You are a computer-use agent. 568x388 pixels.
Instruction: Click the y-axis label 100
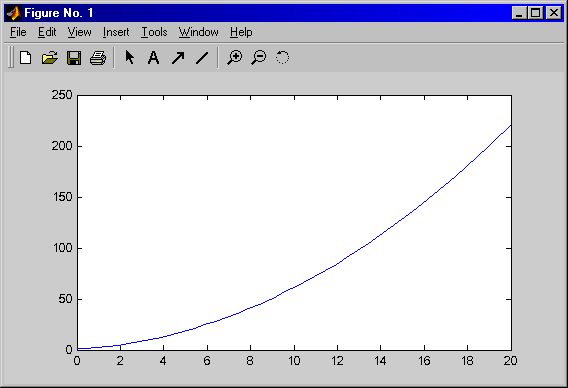pos(62,248)
